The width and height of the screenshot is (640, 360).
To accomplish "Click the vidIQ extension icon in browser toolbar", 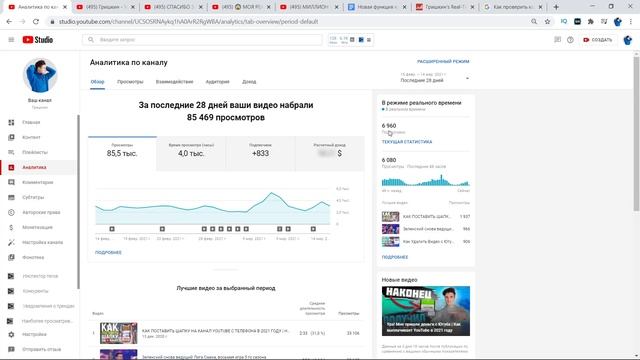I will 564,22.
